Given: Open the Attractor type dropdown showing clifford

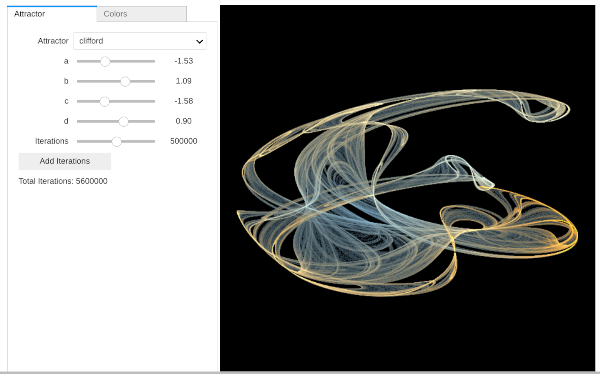Looking at the screenshot, I should tap(140, 41).
